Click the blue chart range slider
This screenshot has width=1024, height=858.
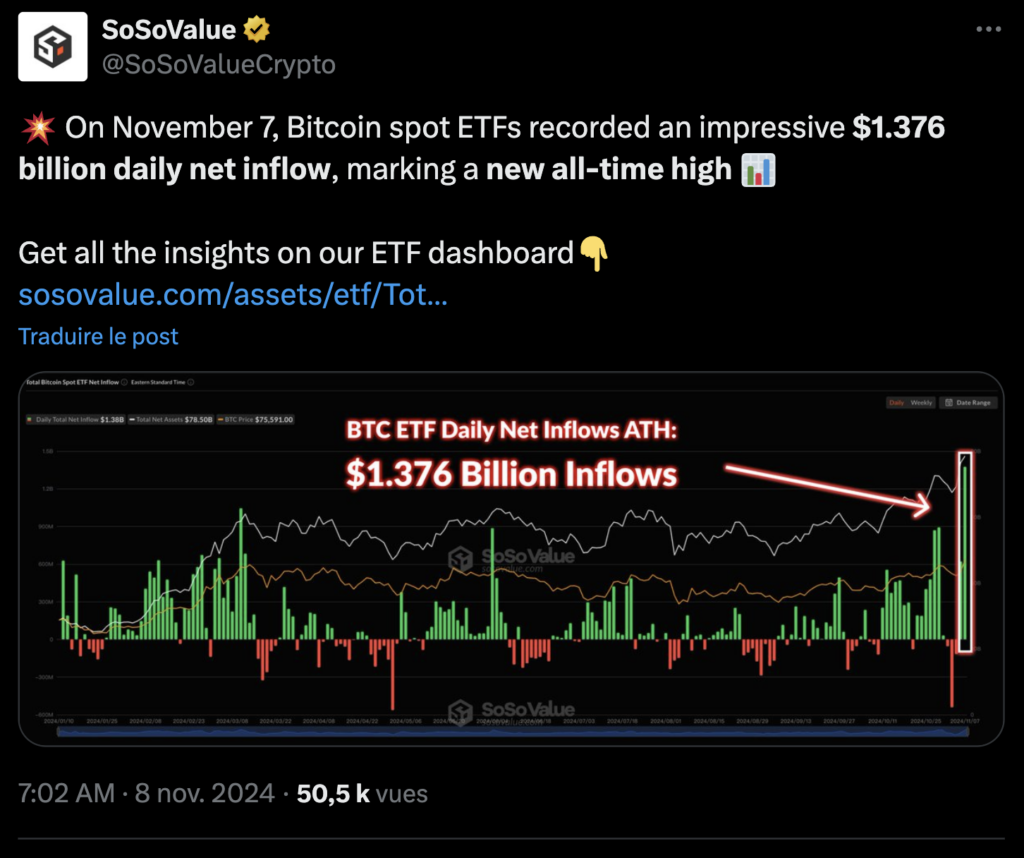[x=512, y=732]
